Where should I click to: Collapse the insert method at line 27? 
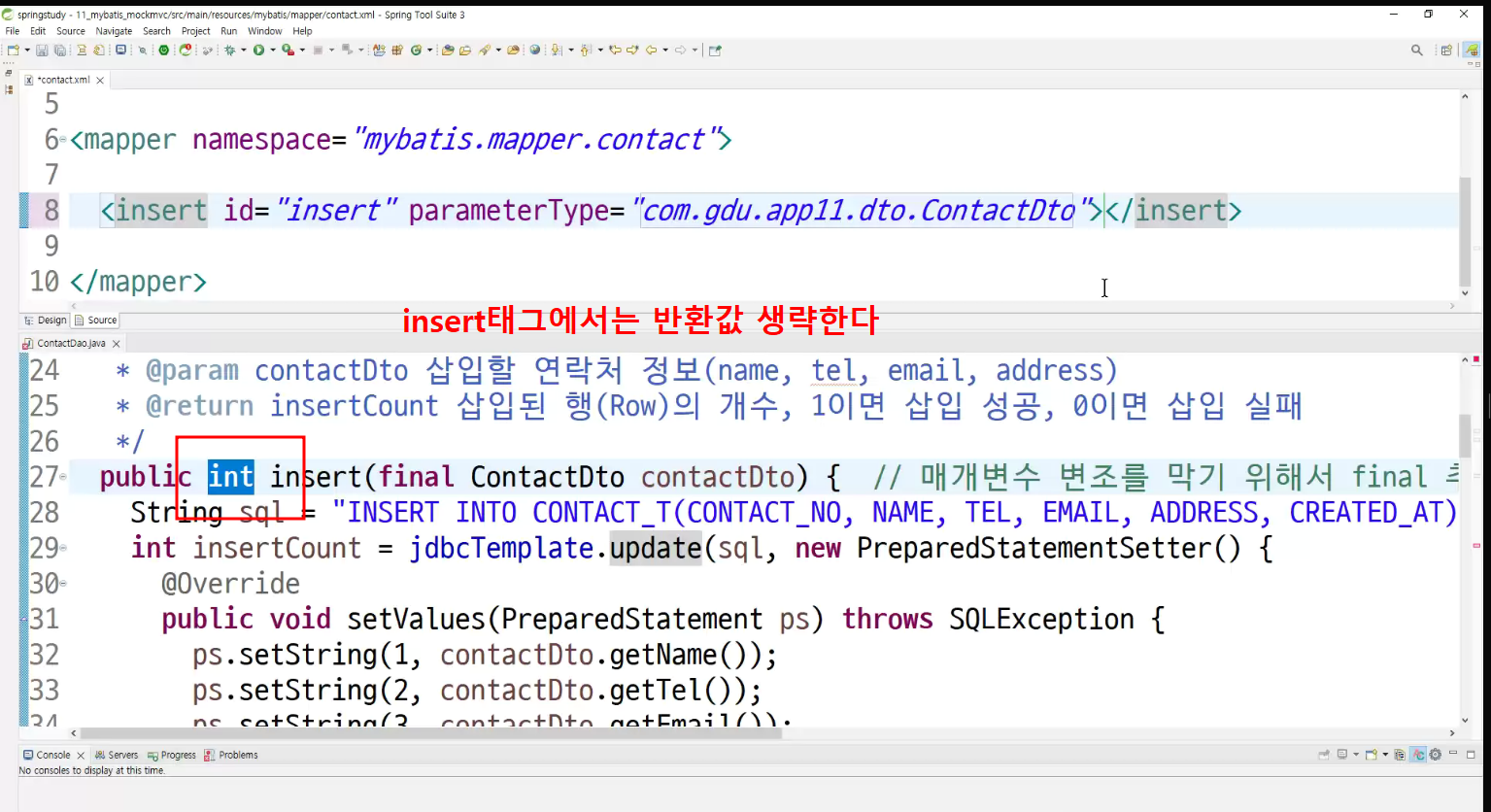point(63,477)
